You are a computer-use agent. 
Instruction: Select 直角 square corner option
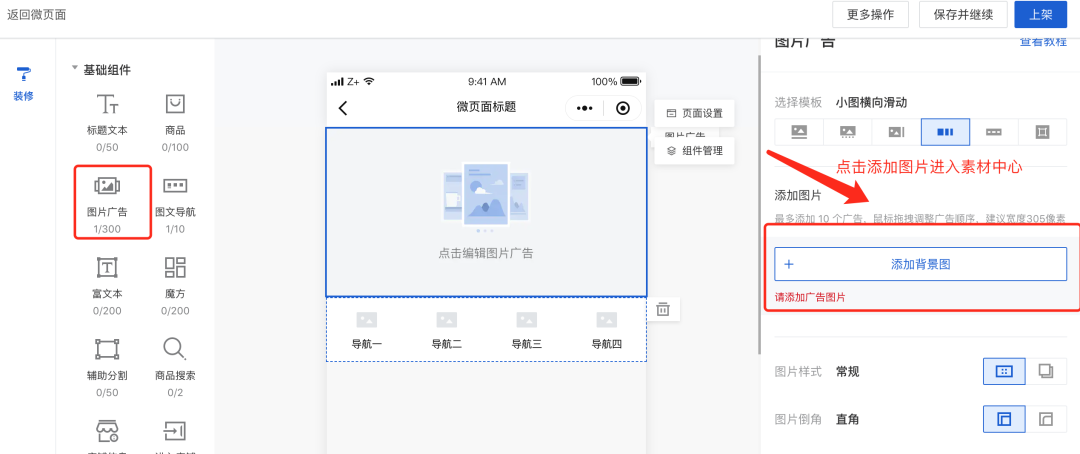[x=1004, y=419]
